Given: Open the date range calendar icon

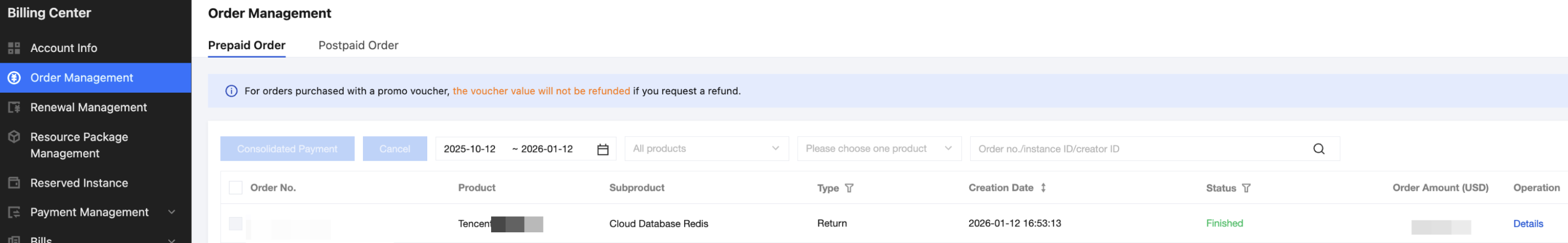Looking at the screenshot, I should [603, 149].
